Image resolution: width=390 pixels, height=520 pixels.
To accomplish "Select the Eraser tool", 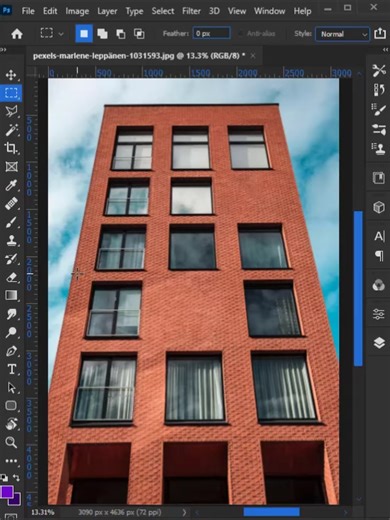I will coord(11,277).
